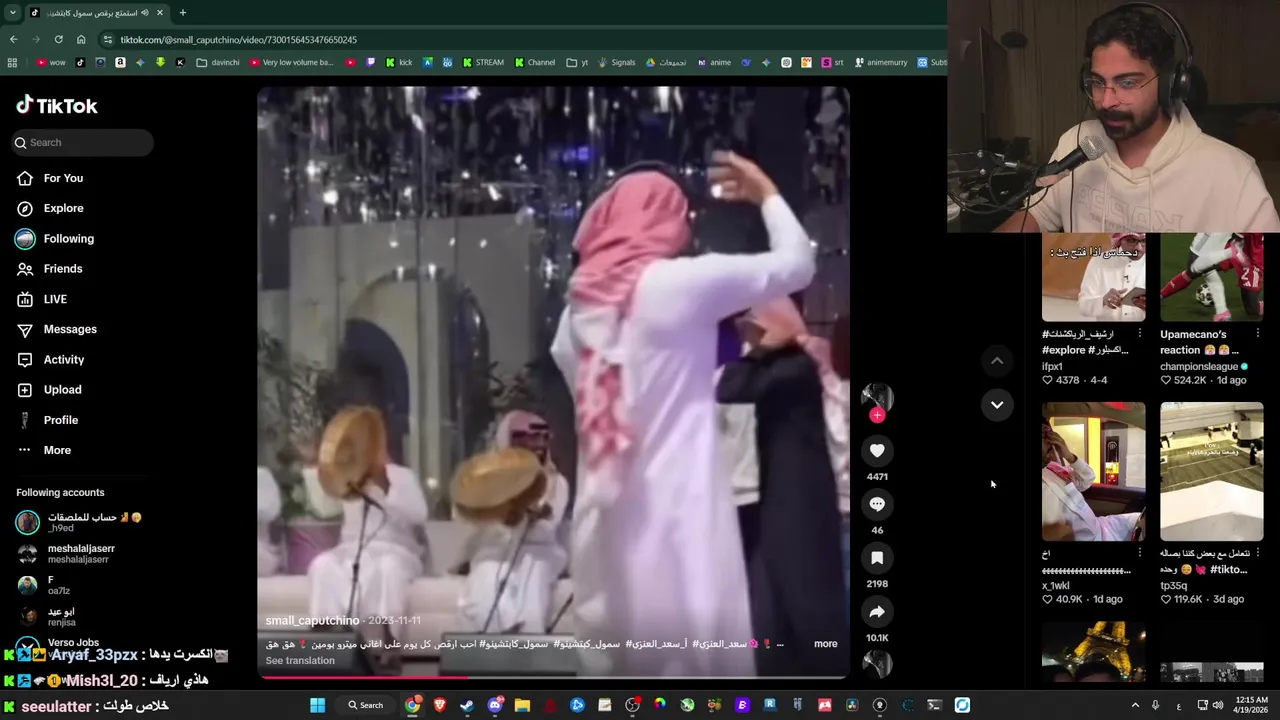The height and width of the screenshot is (720, 1280).
Task: Open options menu for x_1wkl video
Action: (x=1140, y=553)
